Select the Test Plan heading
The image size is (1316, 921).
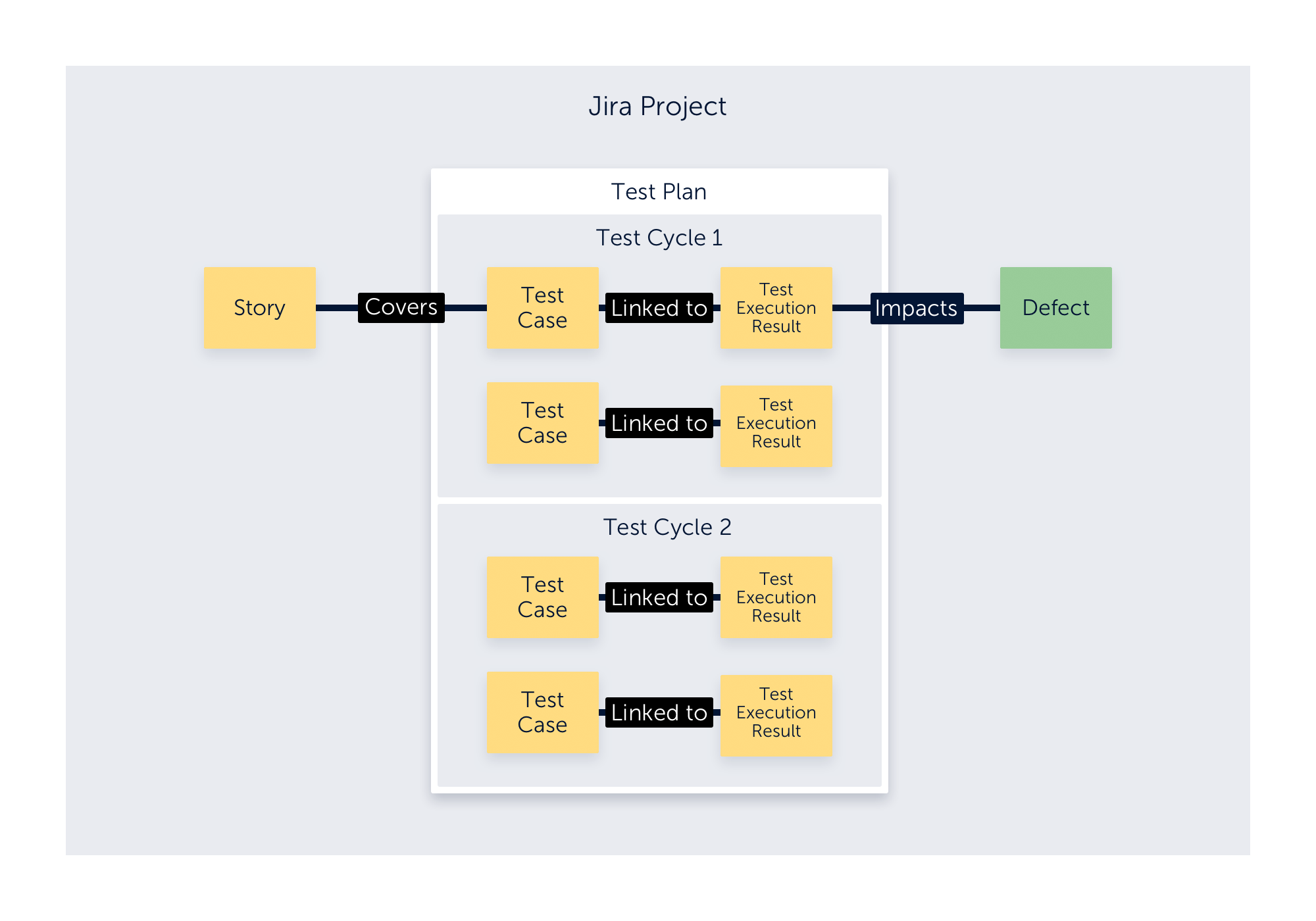pos(659,191)
